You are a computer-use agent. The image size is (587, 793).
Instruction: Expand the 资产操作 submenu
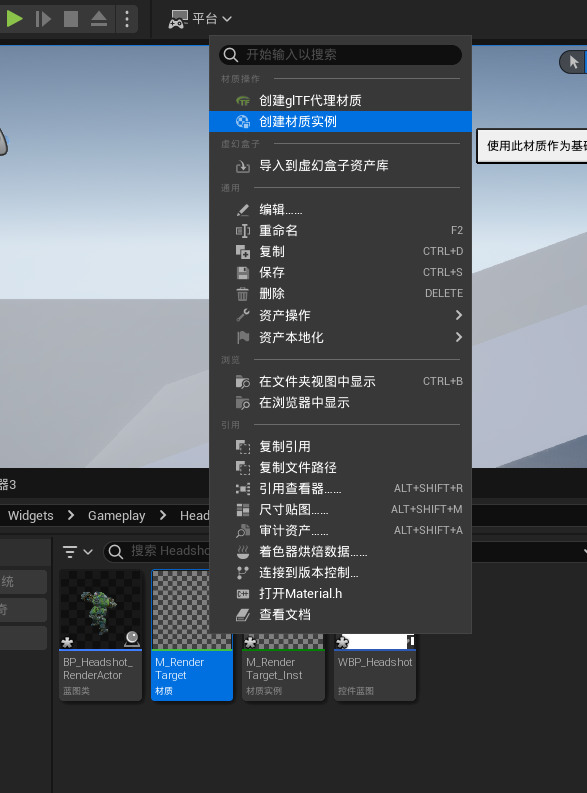(340, 315)
